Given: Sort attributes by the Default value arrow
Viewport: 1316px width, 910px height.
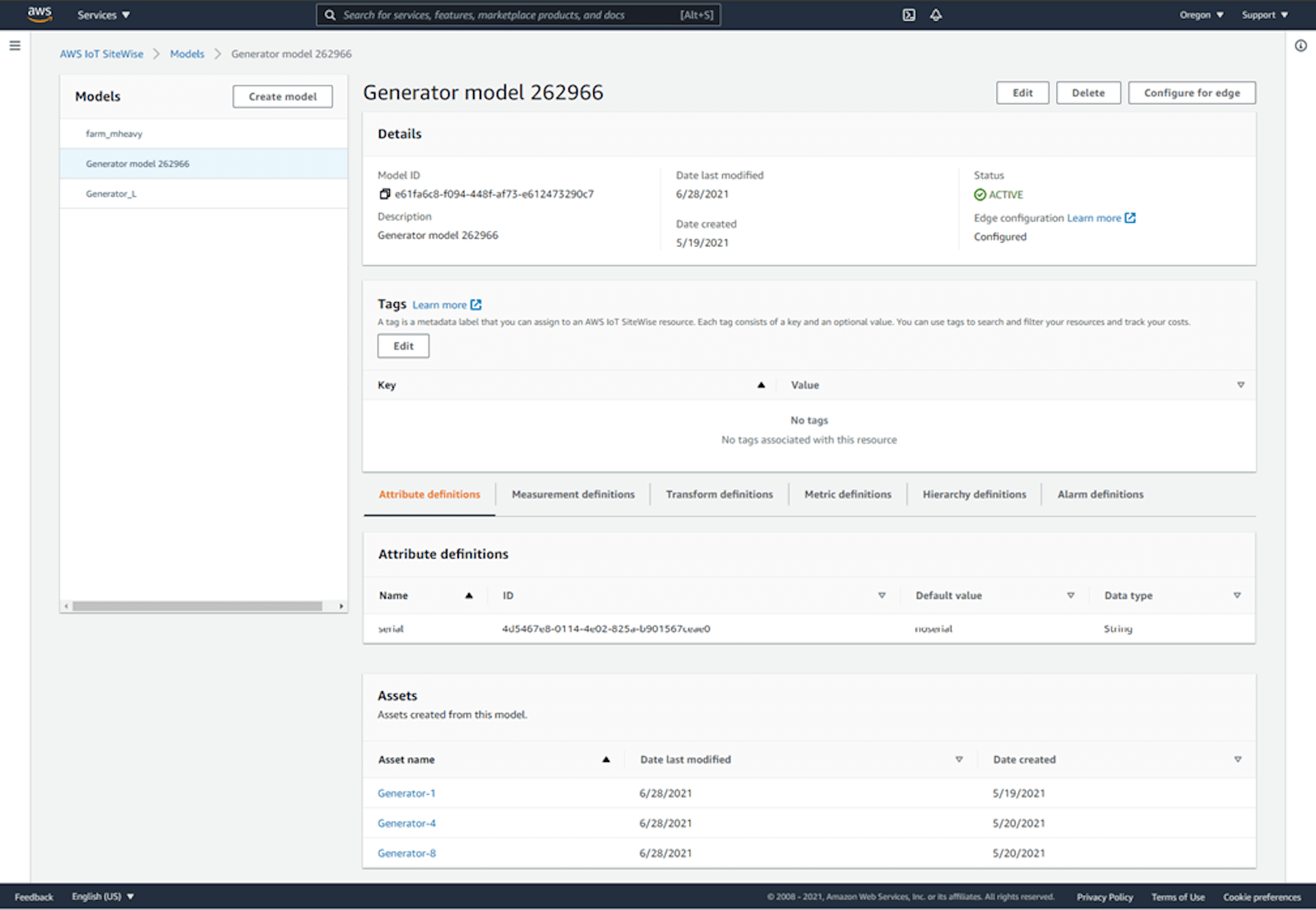Looking at the screenshot, I should click(x=1071, y=596).
